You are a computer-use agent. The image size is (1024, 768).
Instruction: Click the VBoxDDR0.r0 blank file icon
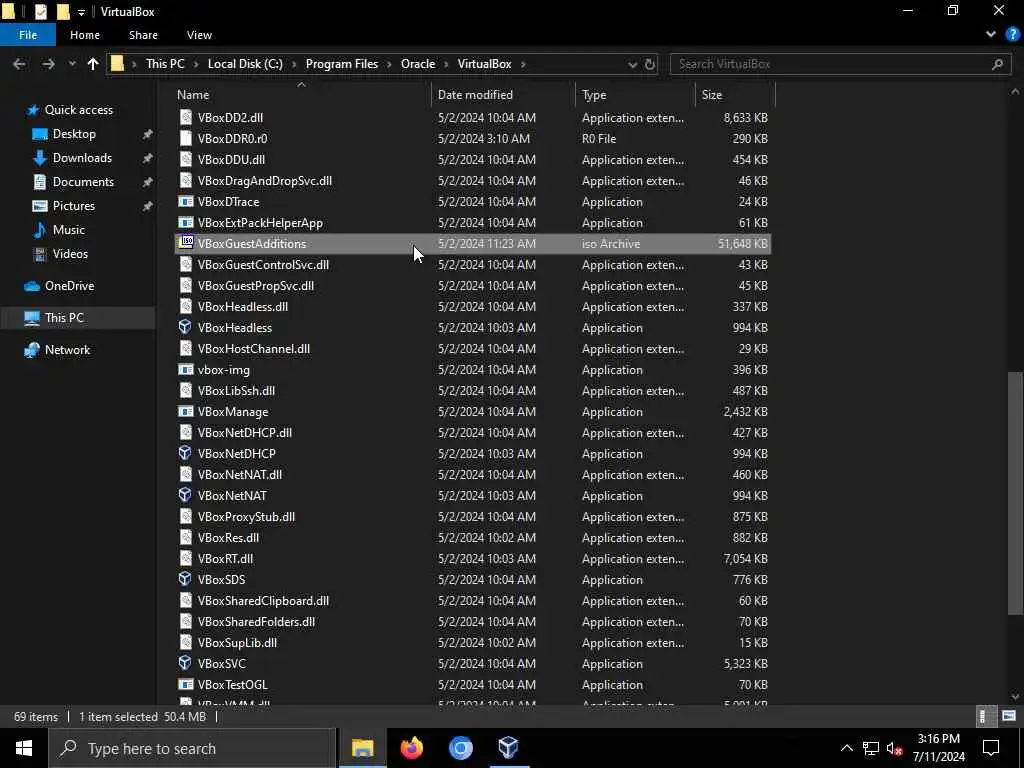186,138
